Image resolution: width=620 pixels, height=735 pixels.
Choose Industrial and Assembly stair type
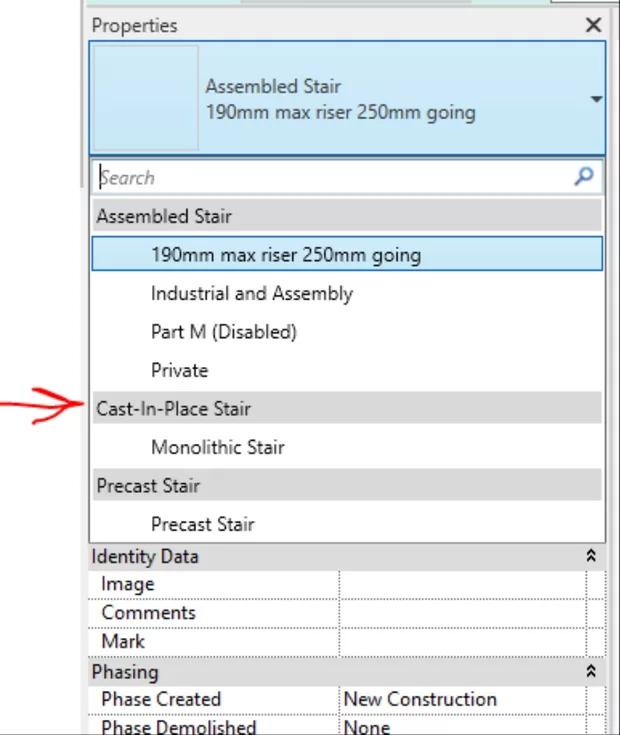pos(252,293)
